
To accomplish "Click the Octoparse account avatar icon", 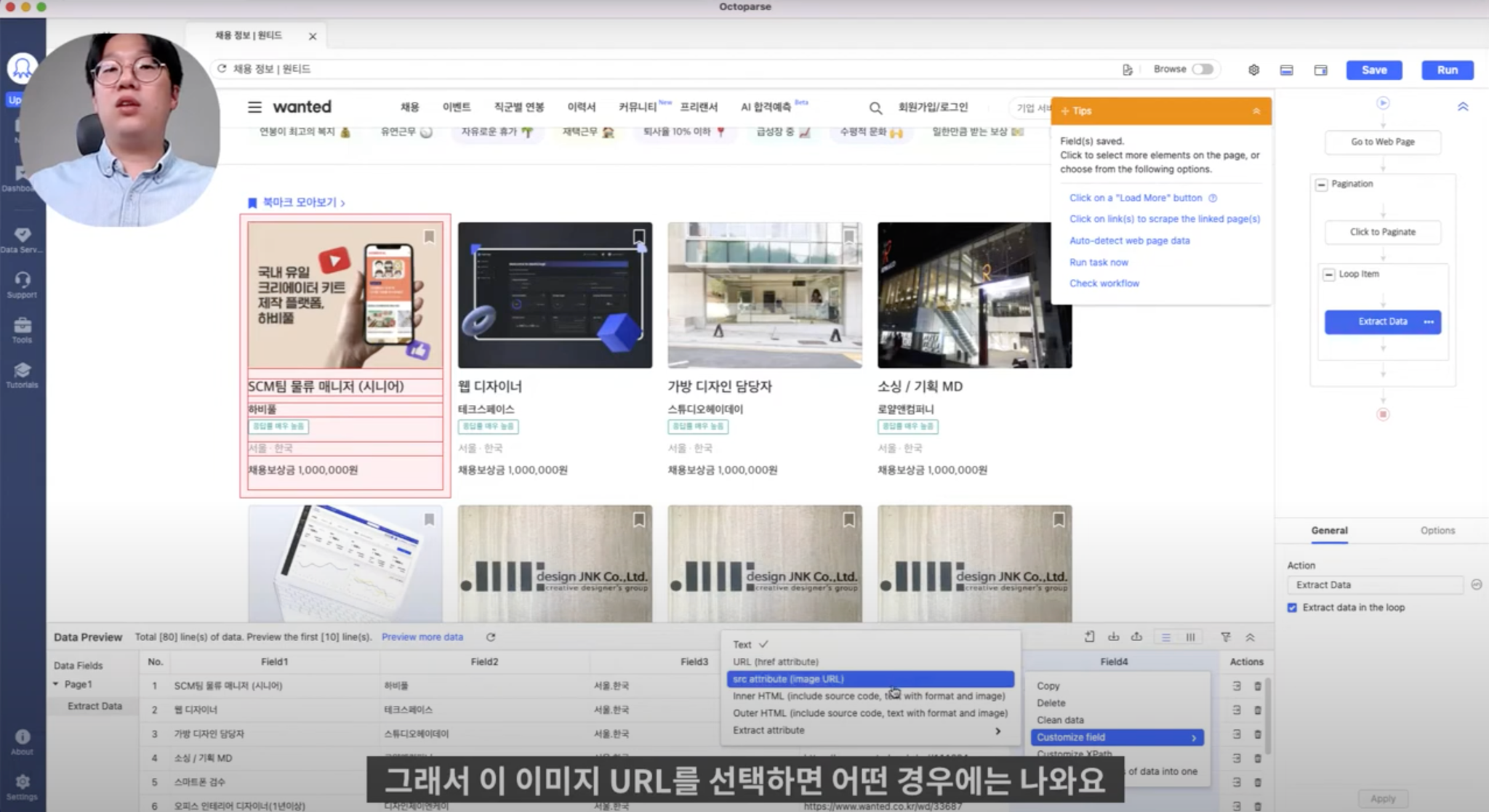I will (x=22, y=69).
